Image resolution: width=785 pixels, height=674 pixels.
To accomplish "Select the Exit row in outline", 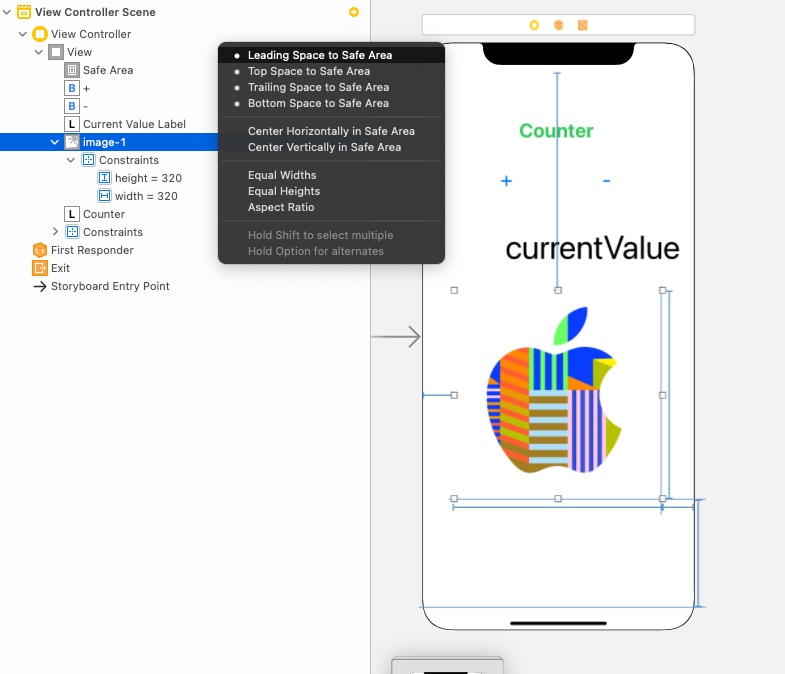I will pos(60,268).
